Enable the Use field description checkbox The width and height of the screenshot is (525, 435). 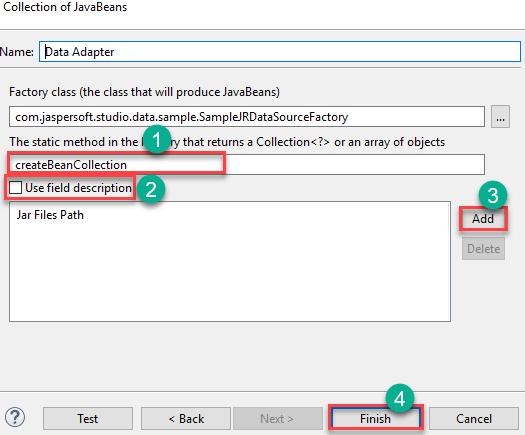(15, 188)
